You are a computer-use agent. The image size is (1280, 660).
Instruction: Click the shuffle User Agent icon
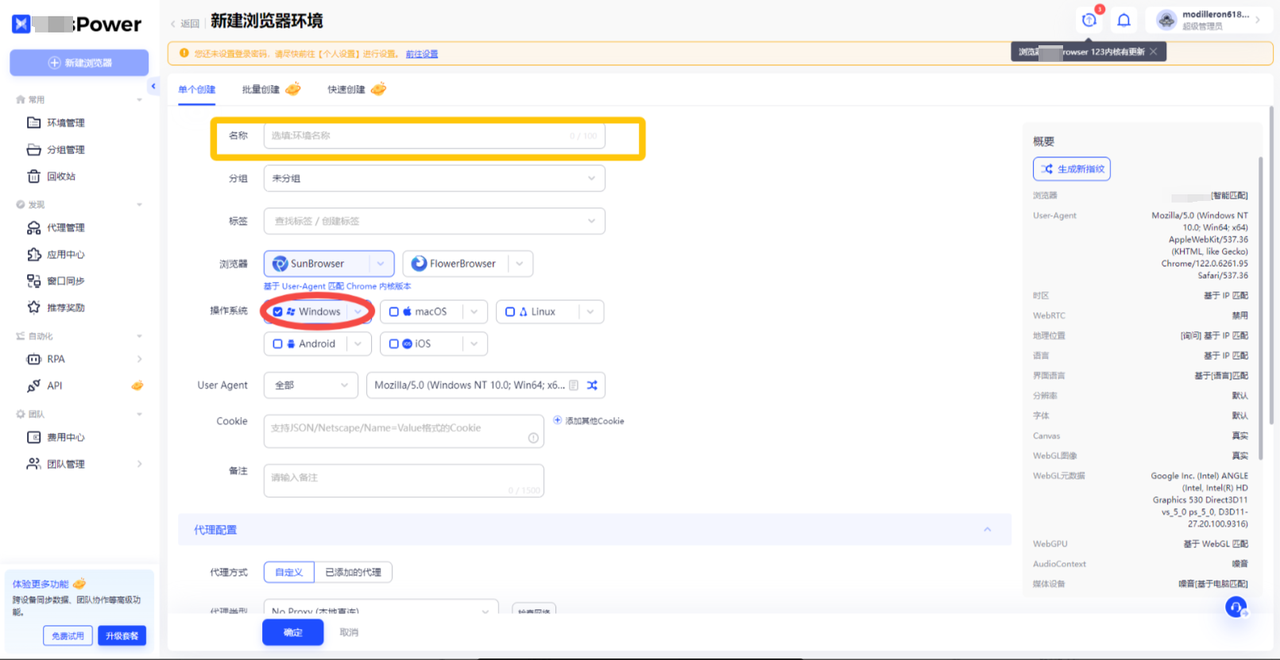tap(592, 385)
